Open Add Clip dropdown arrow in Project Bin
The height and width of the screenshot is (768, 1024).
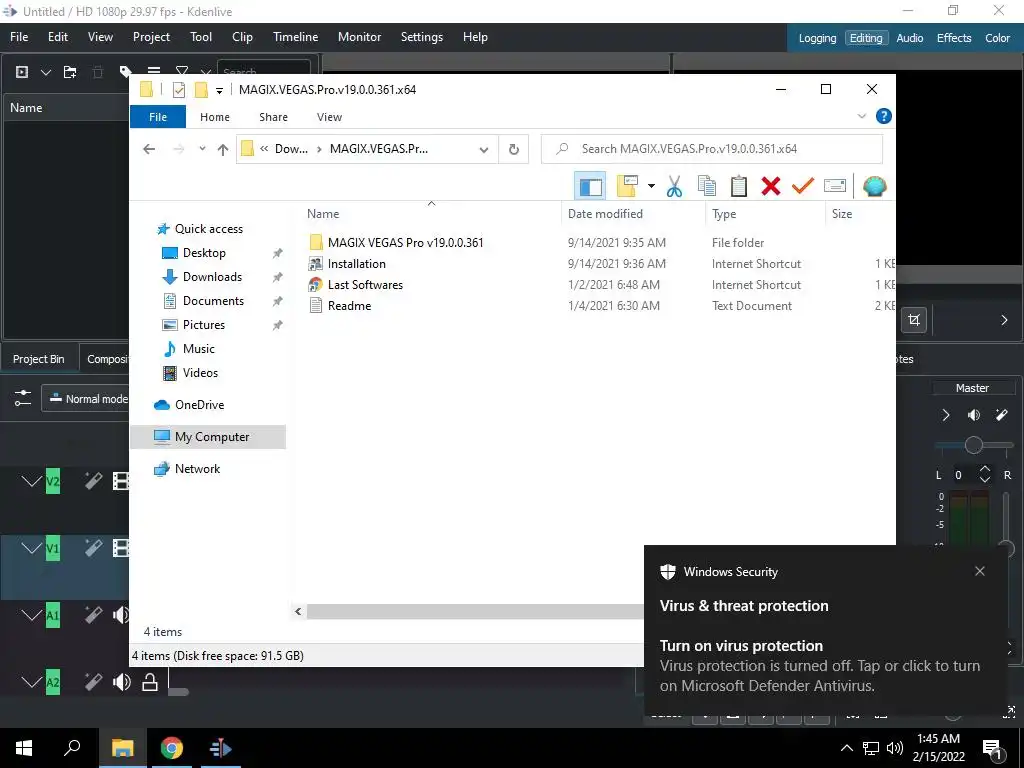click(46, 72)
